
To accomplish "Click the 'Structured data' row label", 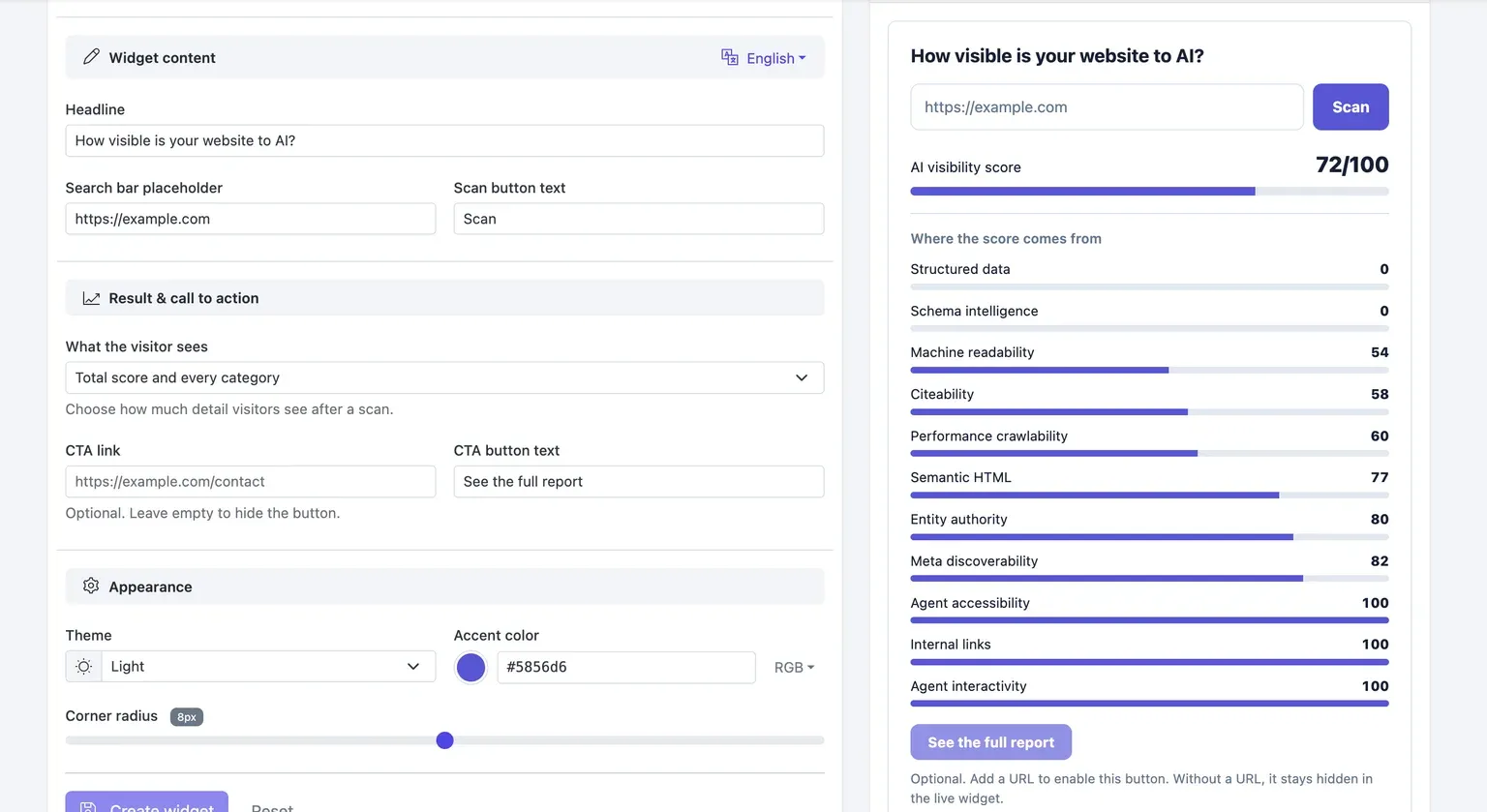I will pos(959,269).
